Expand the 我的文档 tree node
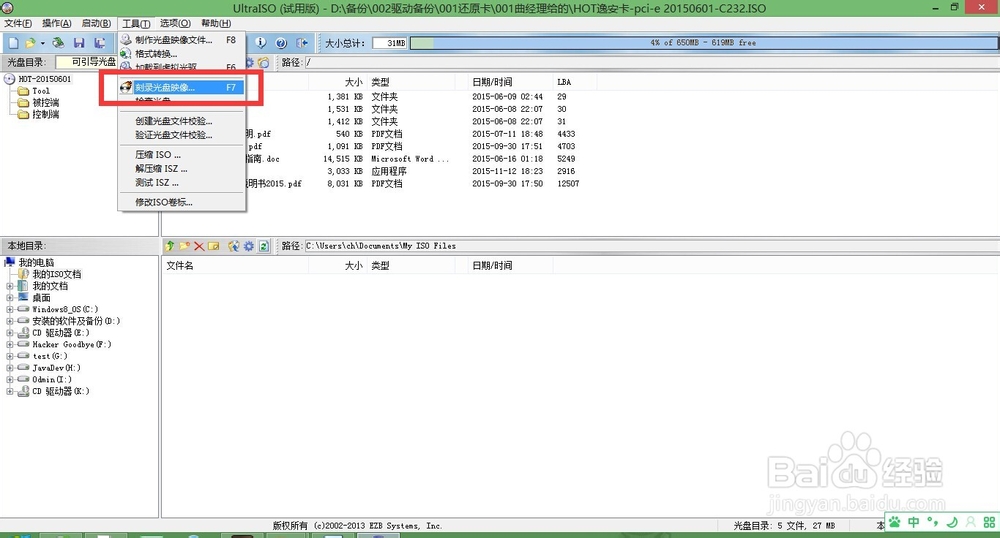 pos(10,286)
